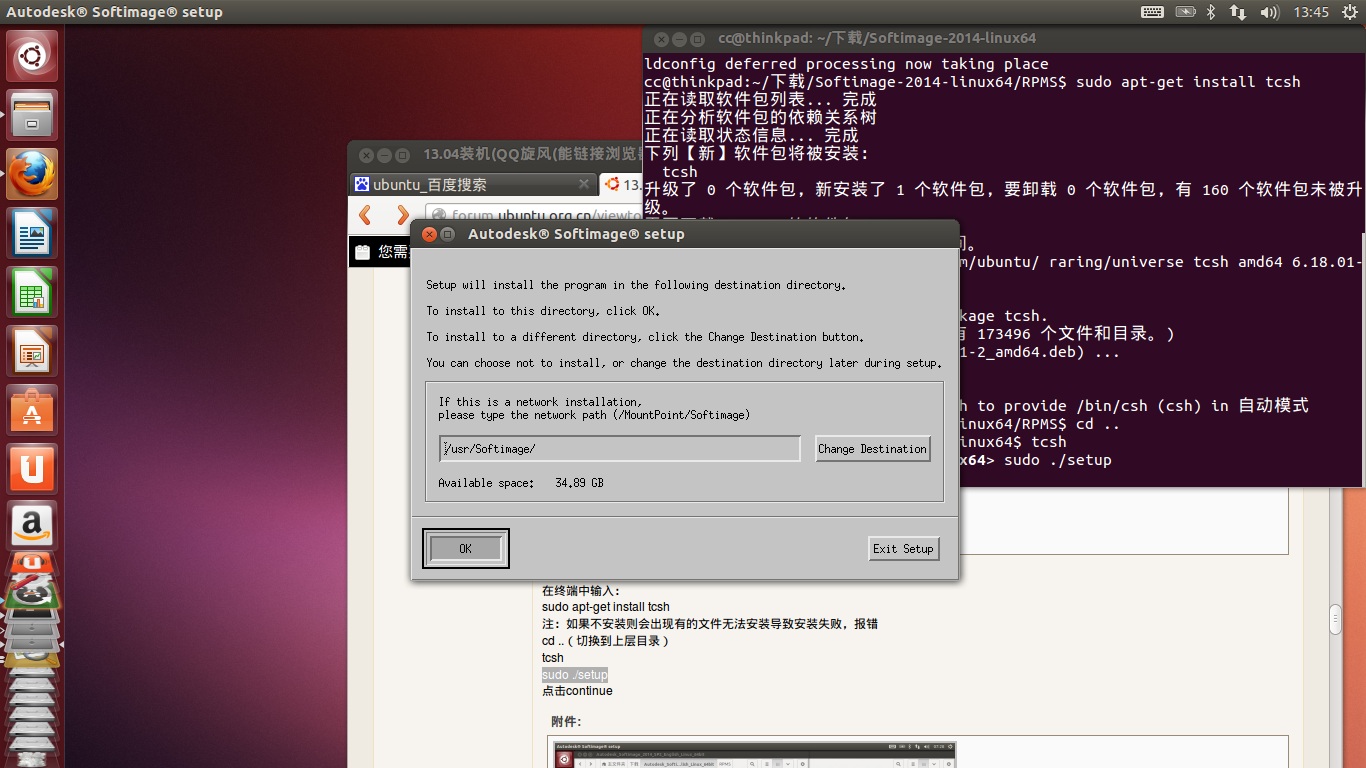1366x768 pixels.
Task: Click the 附件: label in forum post
Action: click(566, 721)
